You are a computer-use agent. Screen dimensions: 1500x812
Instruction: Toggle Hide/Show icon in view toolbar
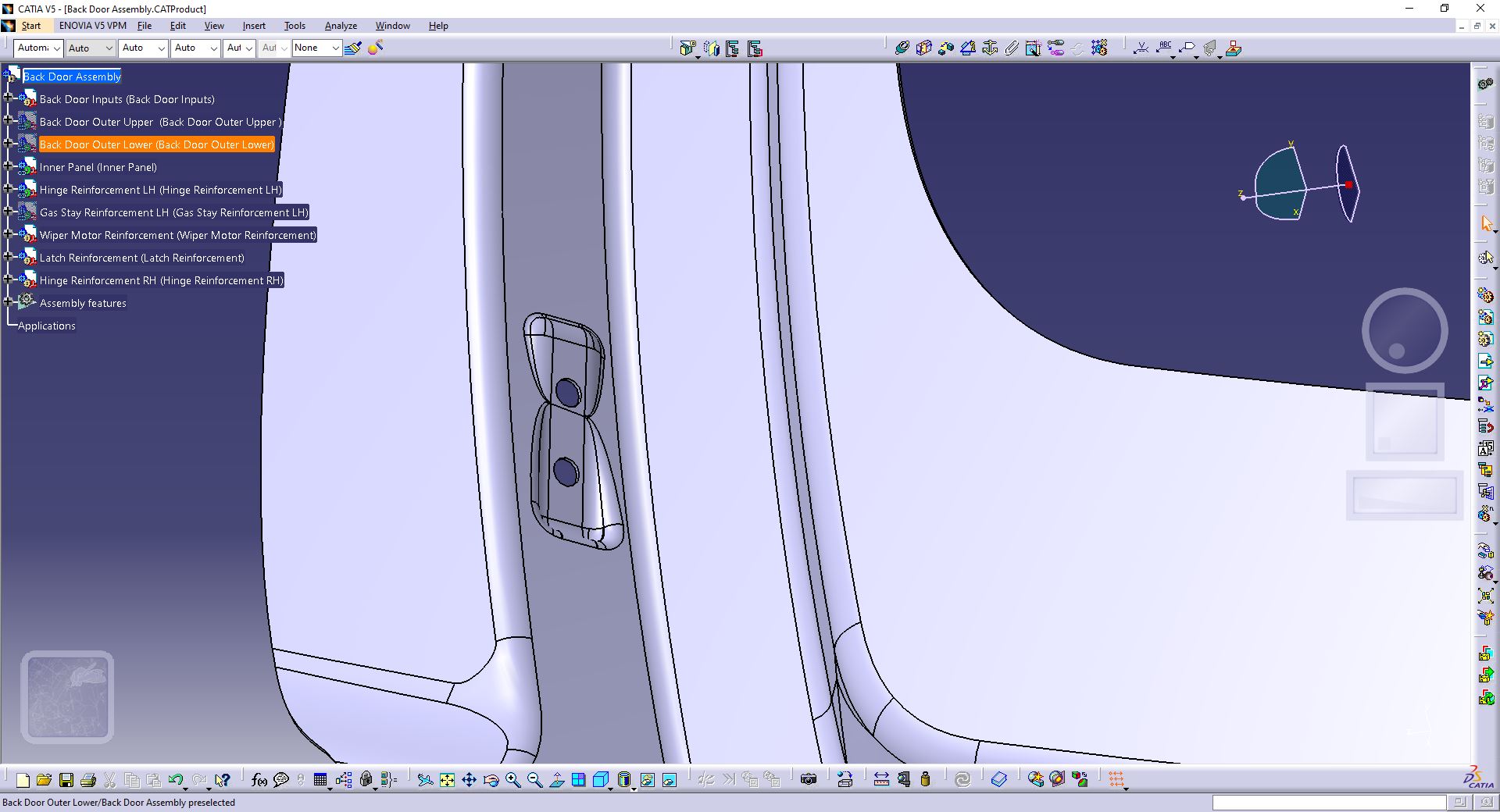pyautogui.click(x=648, y=780)
